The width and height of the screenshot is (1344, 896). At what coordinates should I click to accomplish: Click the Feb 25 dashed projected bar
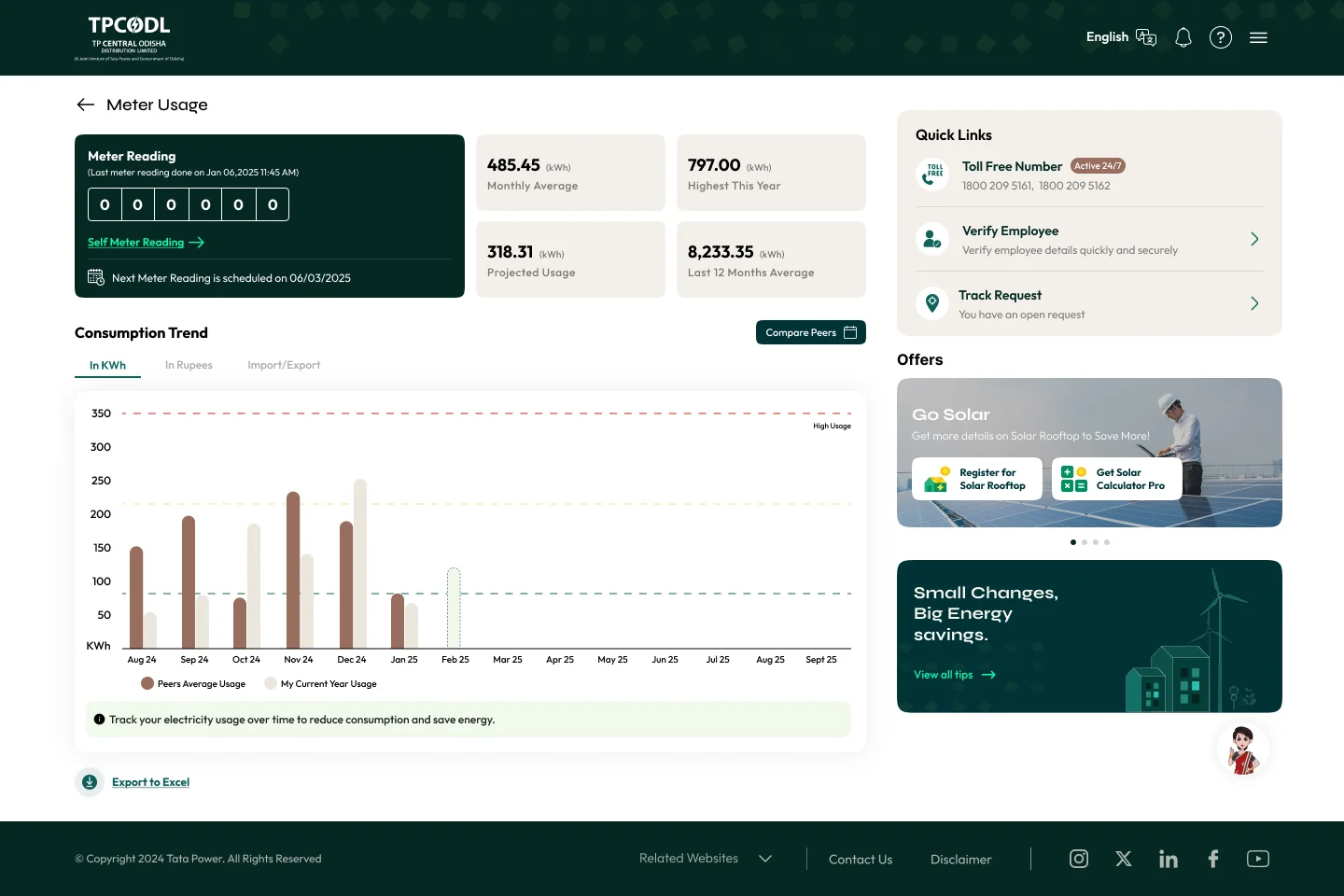tap(454, 608)
